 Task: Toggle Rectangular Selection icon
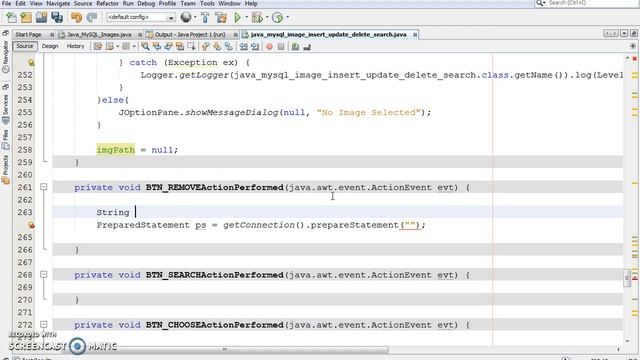pos(191,47)
